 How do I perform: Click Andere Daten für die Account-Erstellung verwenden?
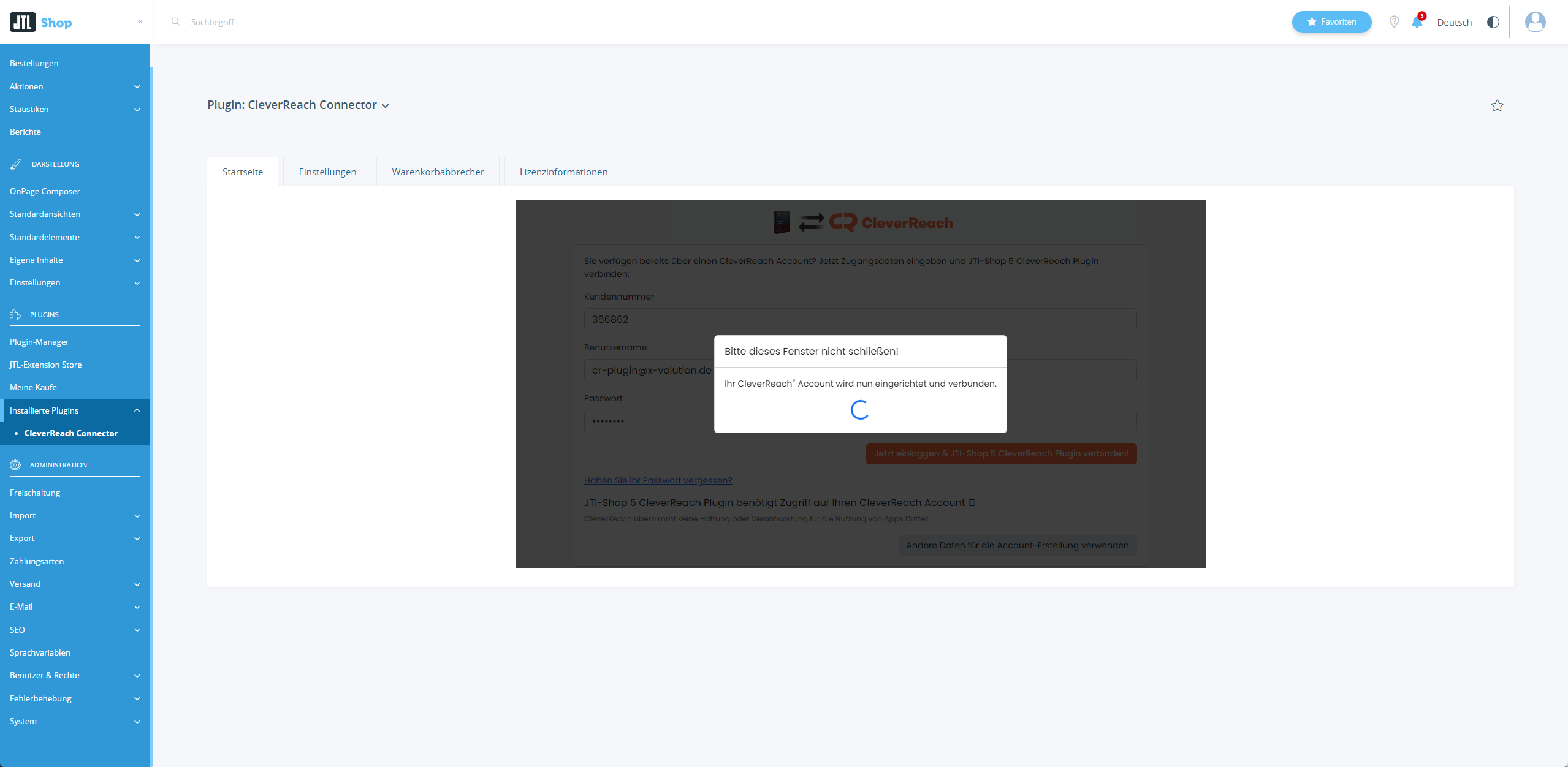point(1017,546)
